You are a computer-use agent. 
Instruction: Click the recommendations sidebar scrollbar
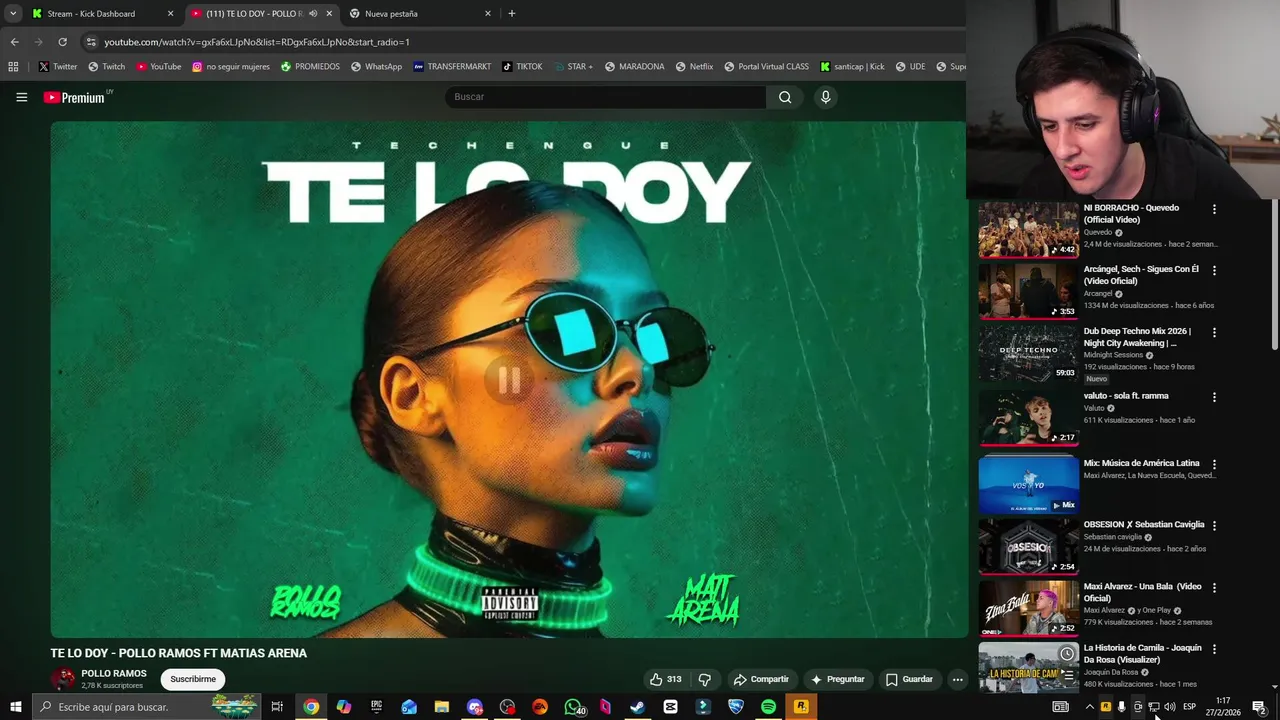(x=1274, y=275)
